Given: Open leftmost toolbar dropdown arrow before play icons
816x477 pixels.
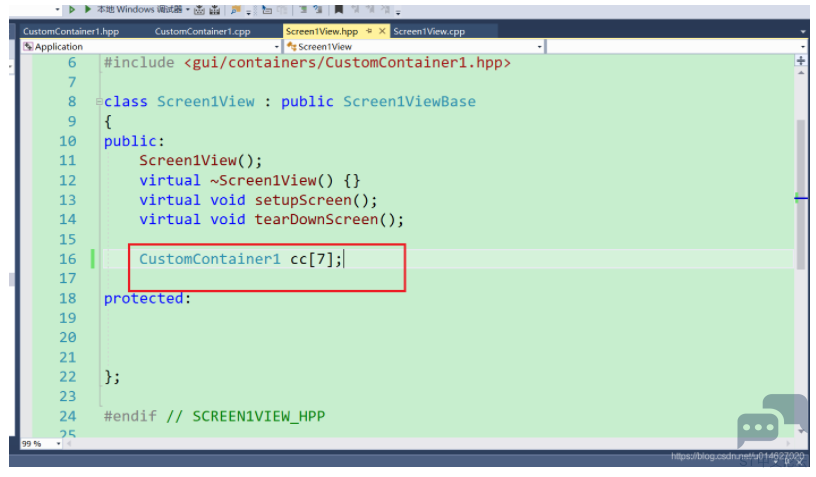Looking at the screenshot, I should (57, 10).
